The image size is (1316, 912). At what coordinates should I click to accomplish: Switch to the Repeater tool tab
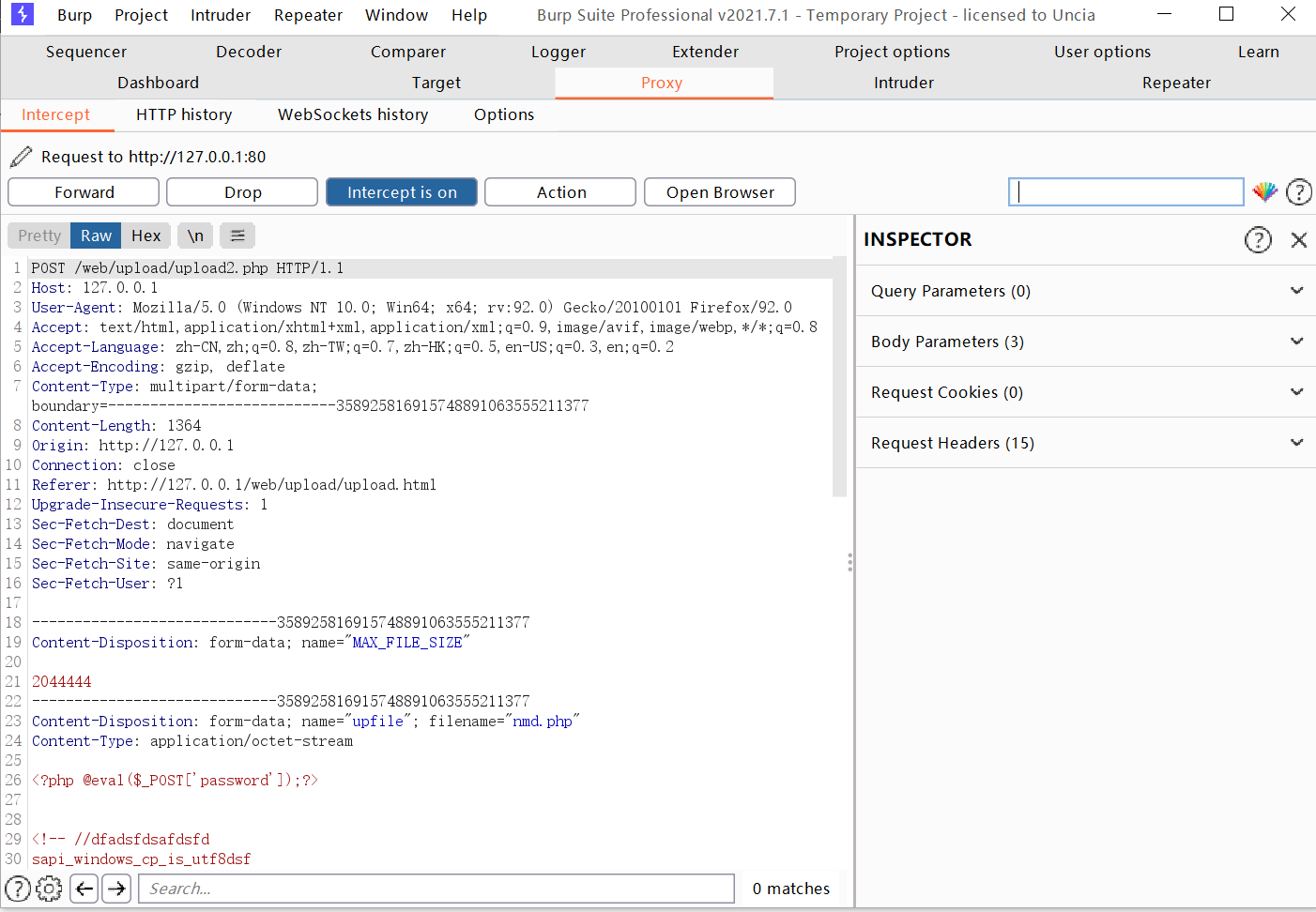(x=1176, y=83)
